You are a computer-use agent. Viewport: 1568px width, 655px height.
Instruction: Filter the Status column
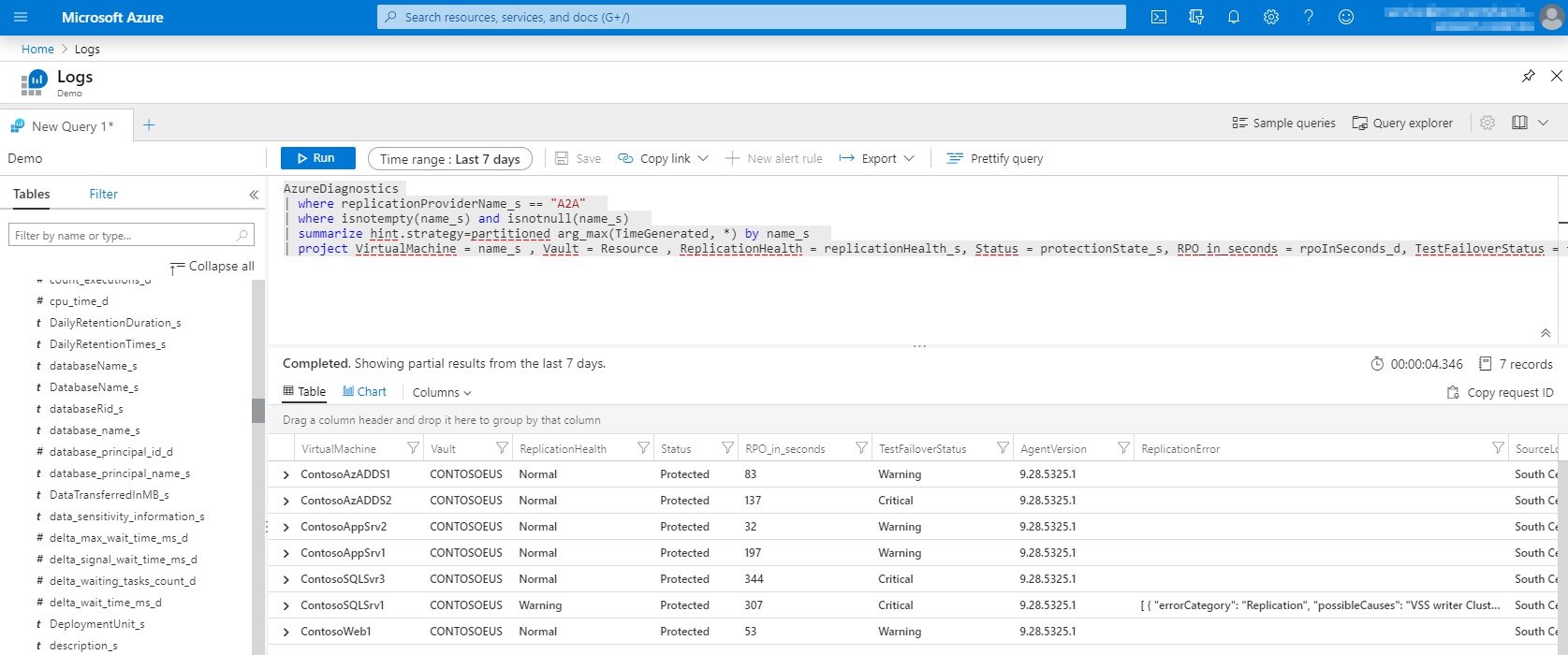point(727,448)
